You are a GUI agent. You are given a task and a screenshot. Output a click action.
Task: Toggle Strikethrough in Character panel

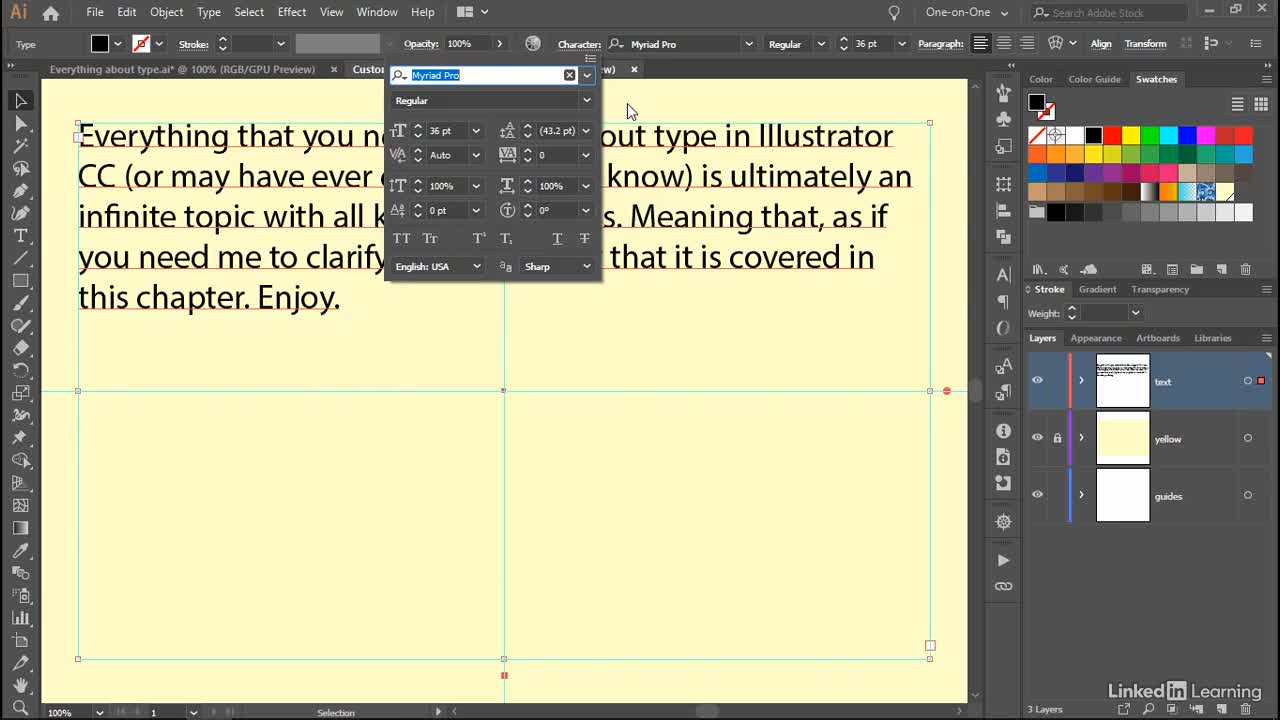pyautogui.click(x=585, y=238)
